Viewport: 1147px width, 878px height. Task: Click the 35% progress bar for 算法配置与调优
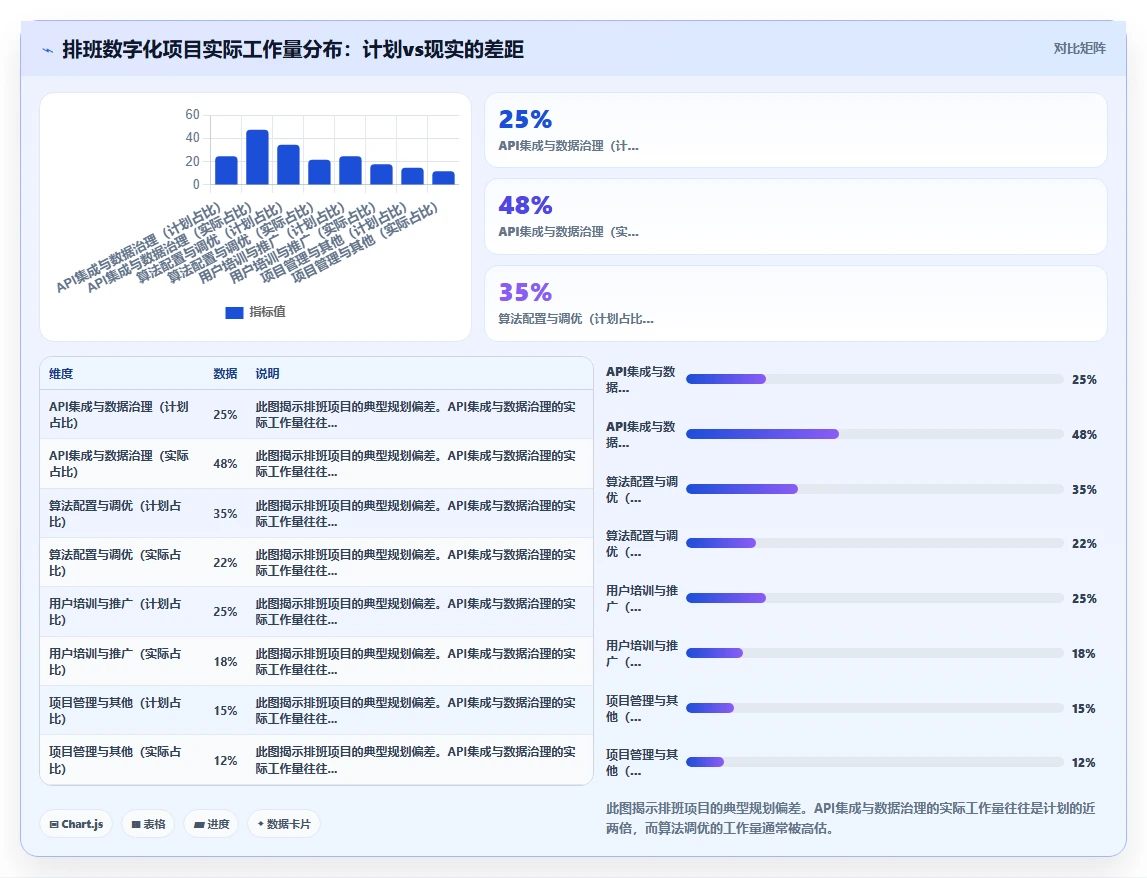[874, 489]
